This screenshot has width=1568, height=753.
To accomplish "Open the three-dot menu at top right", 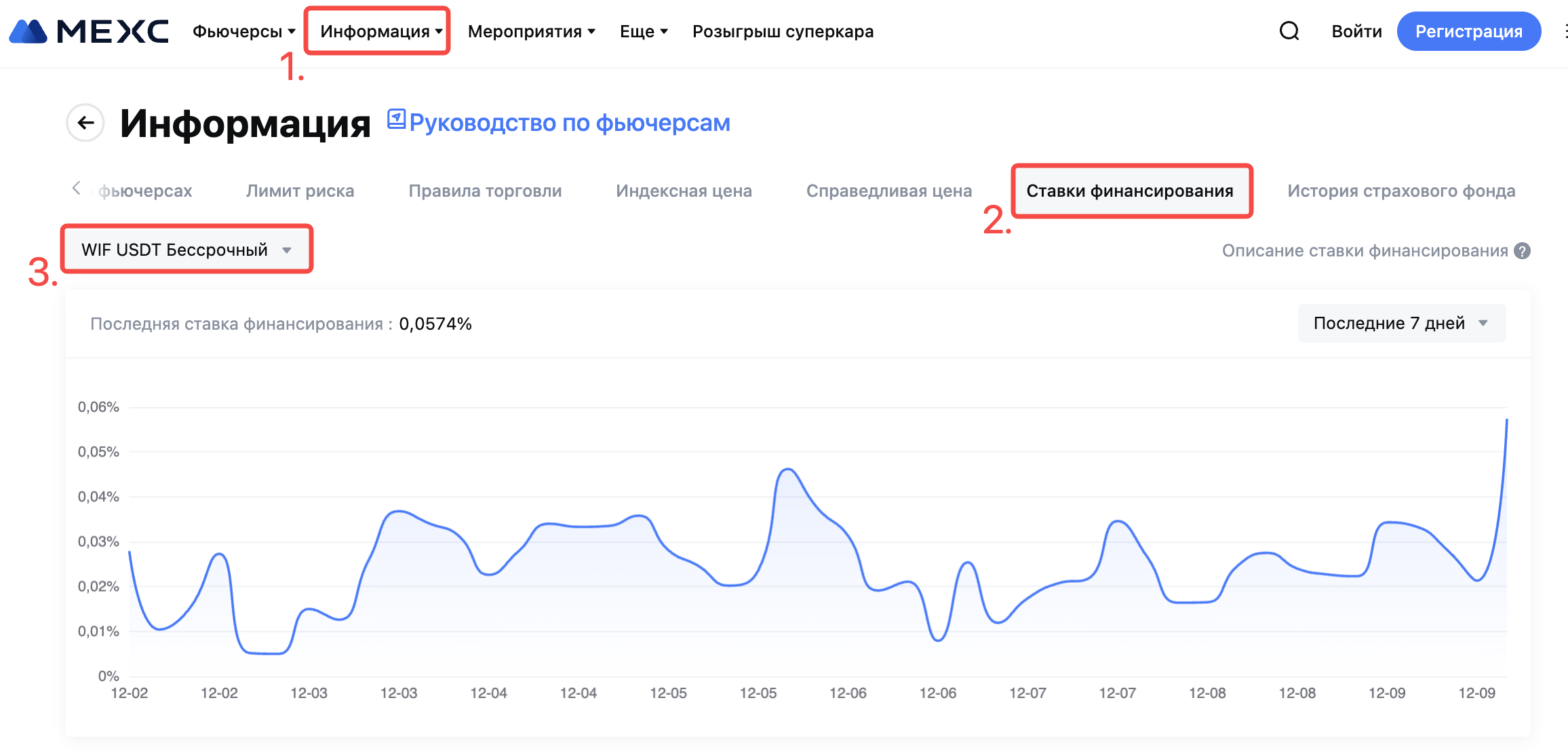I will 1564,31.
